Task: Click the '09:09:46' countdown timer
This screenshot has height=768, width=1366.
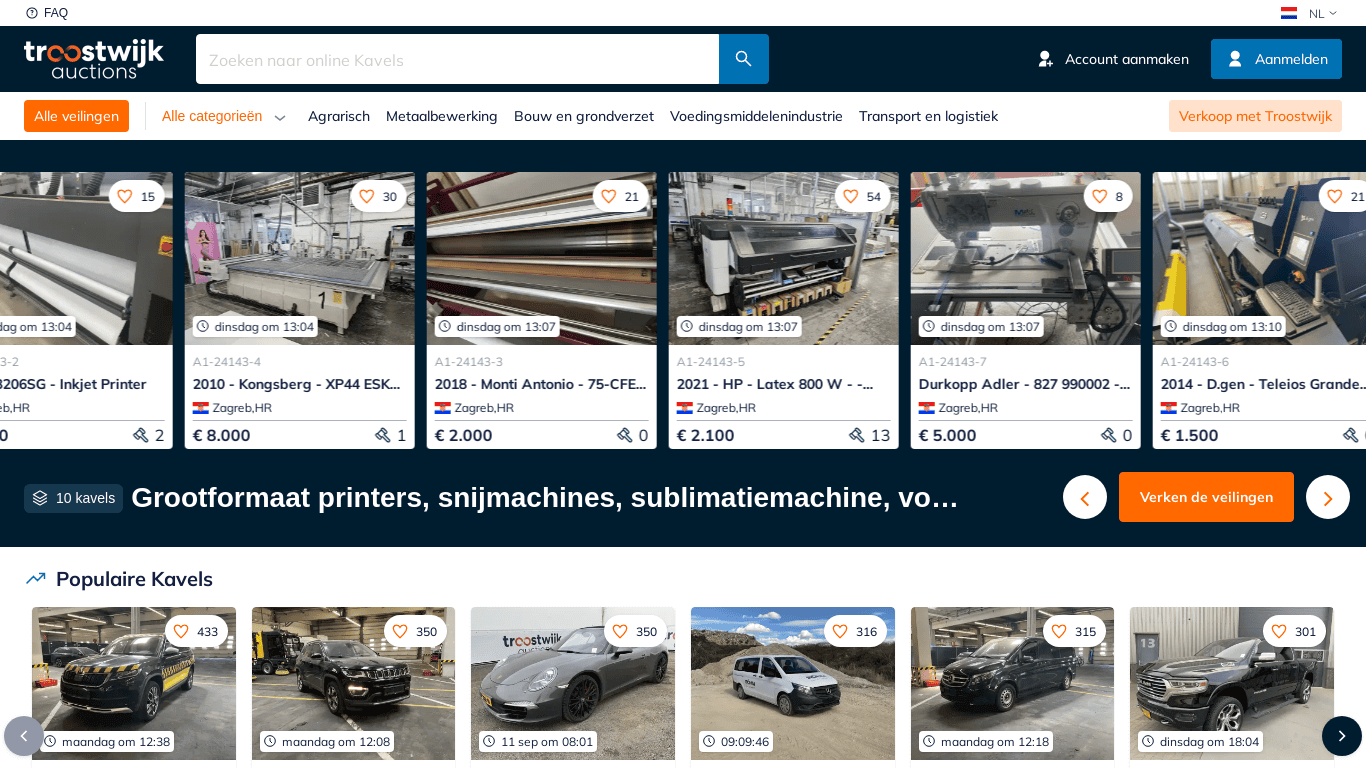Action: [736, 742]
